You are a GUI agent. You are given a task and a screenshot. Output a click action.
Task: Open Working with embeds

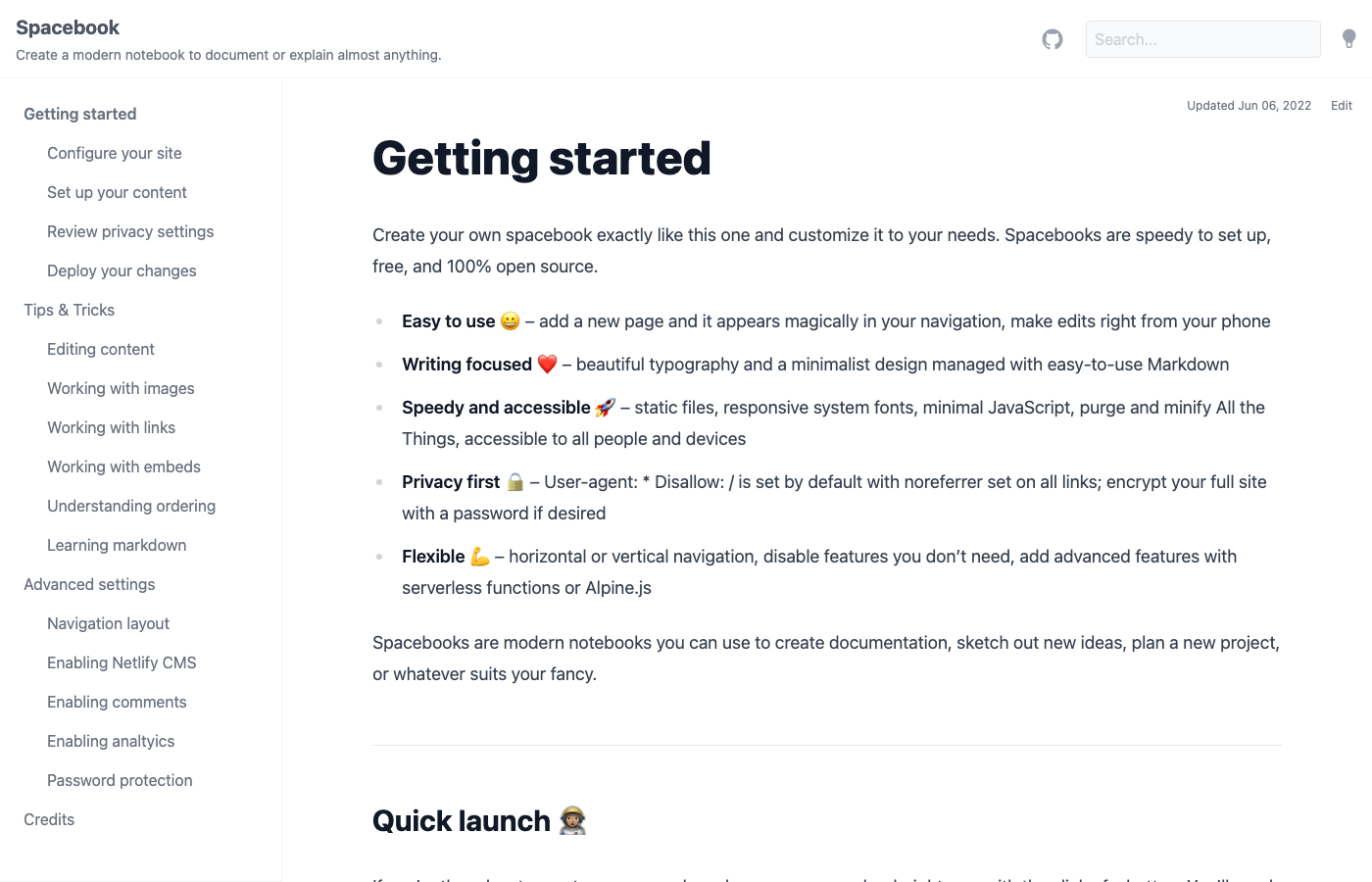123,466
